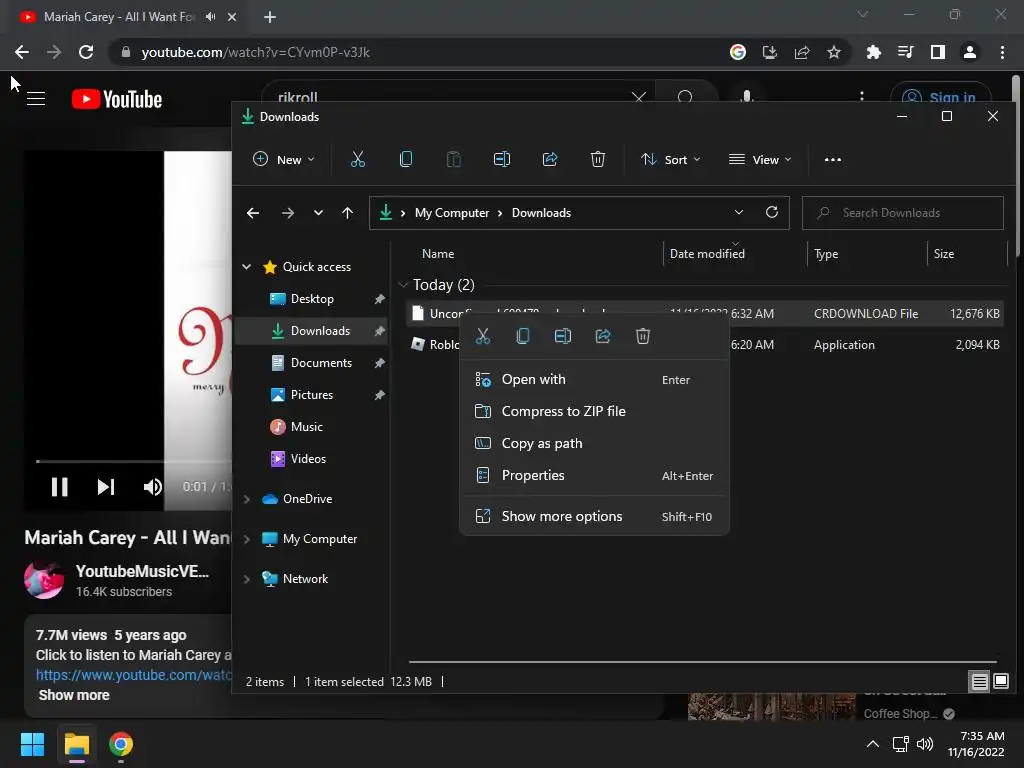Click Chrome taskbar icon
Image resolution: width=1024 pixels, height=768 pixels.
pos(121,744)
